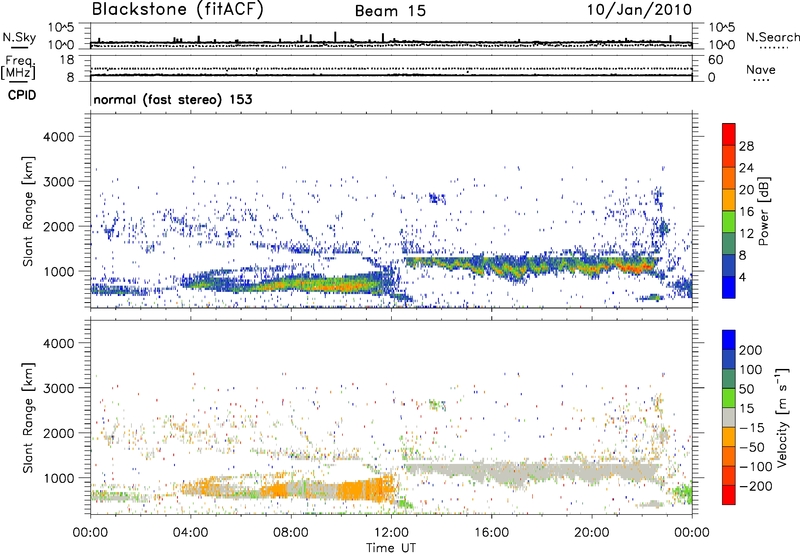
Task: Click the '200' label on velocity scale
Action: click(751, 350)
